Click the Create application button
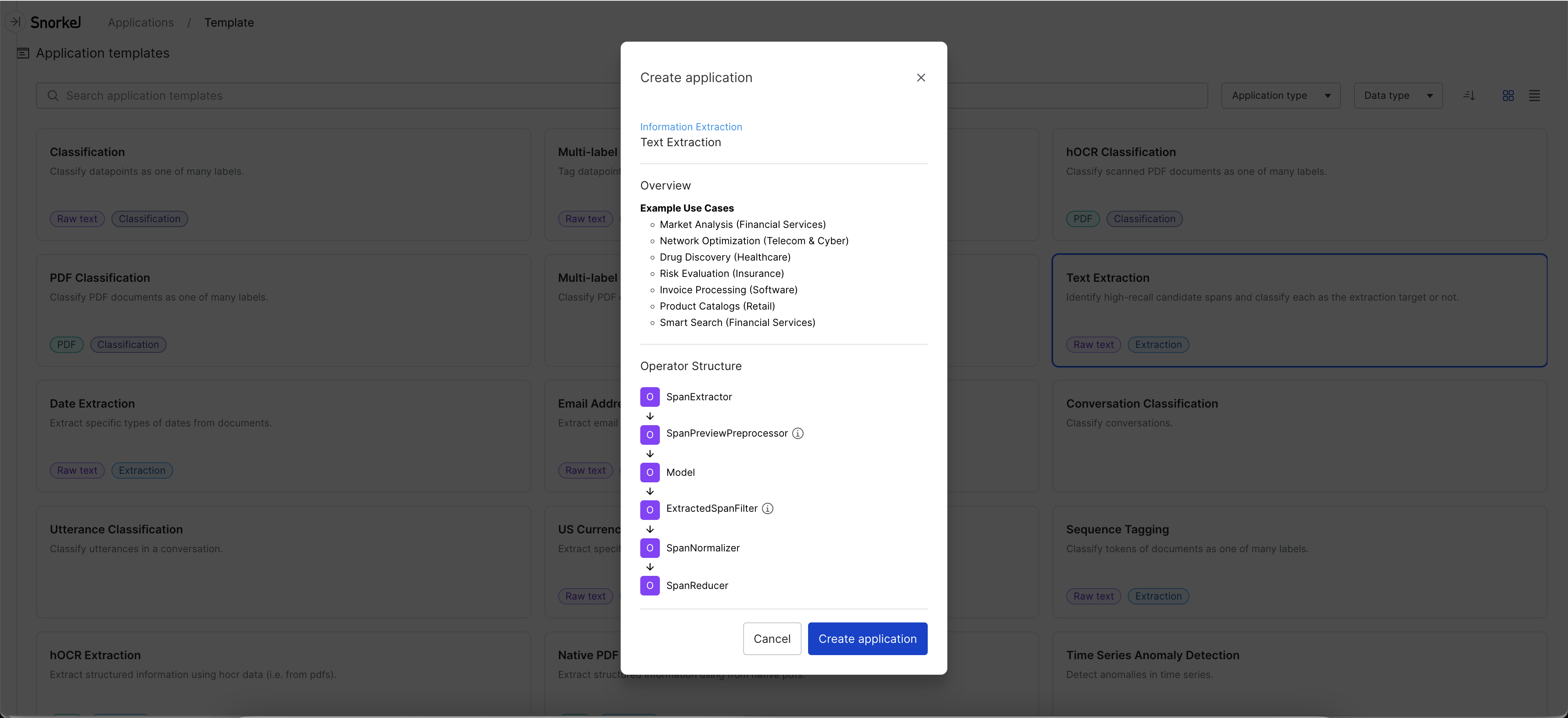This screenshot has width=1568, height=718. click(867, 639)
